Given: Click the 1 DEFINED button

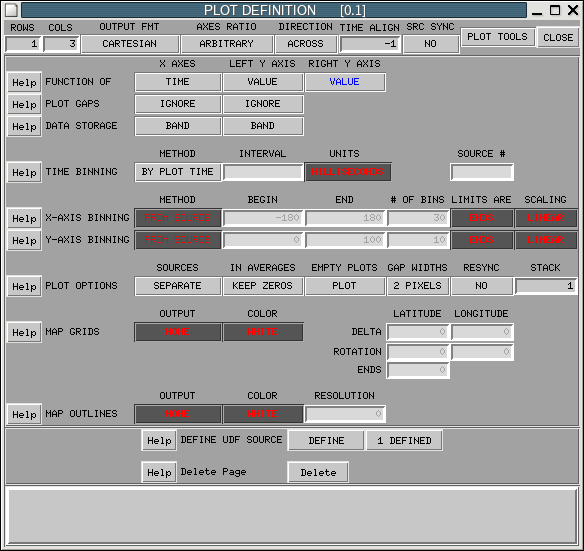Looking at the screenshot, I should (404, 441).
